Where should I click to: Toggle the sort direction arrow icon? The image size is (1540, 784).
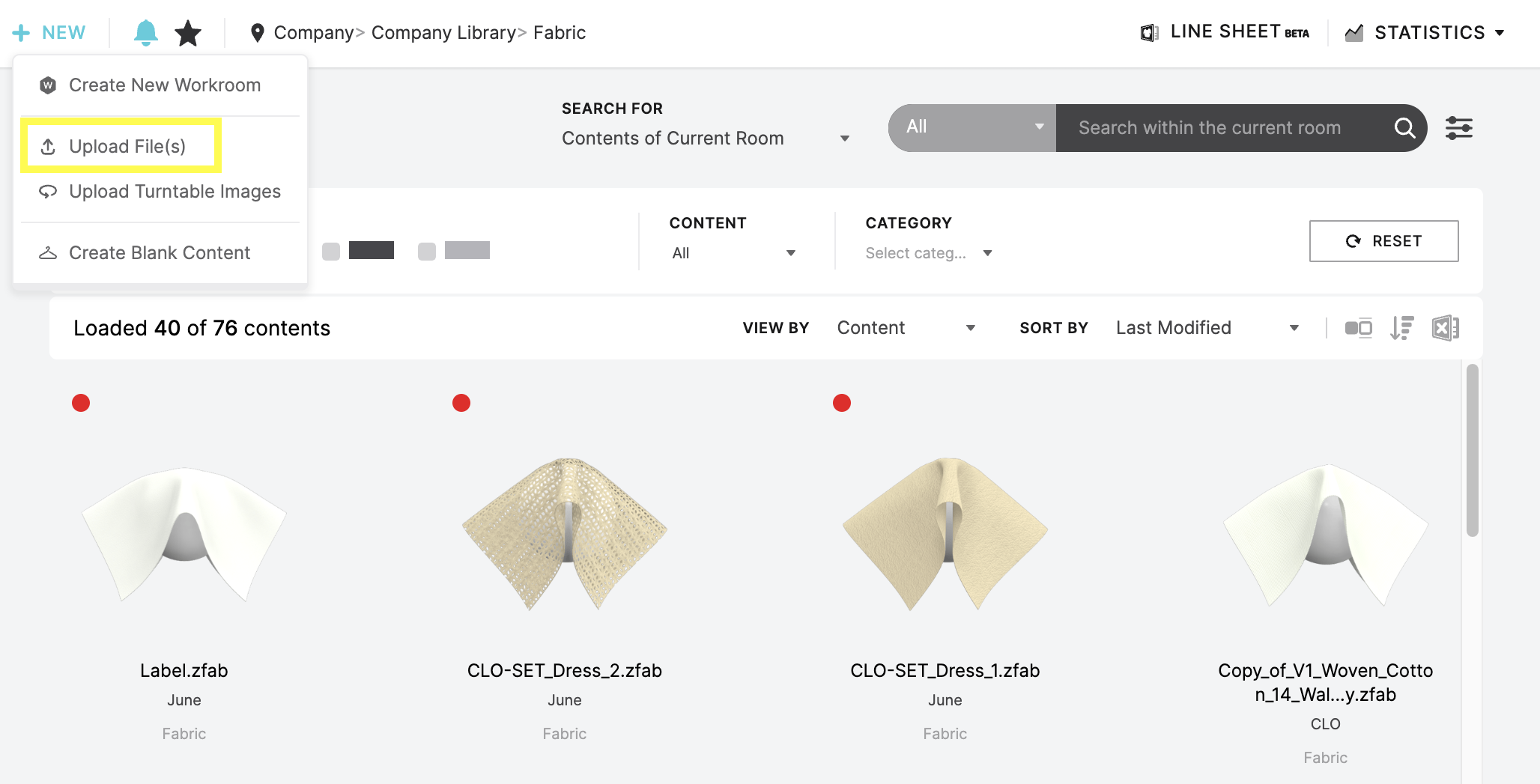1402,327
